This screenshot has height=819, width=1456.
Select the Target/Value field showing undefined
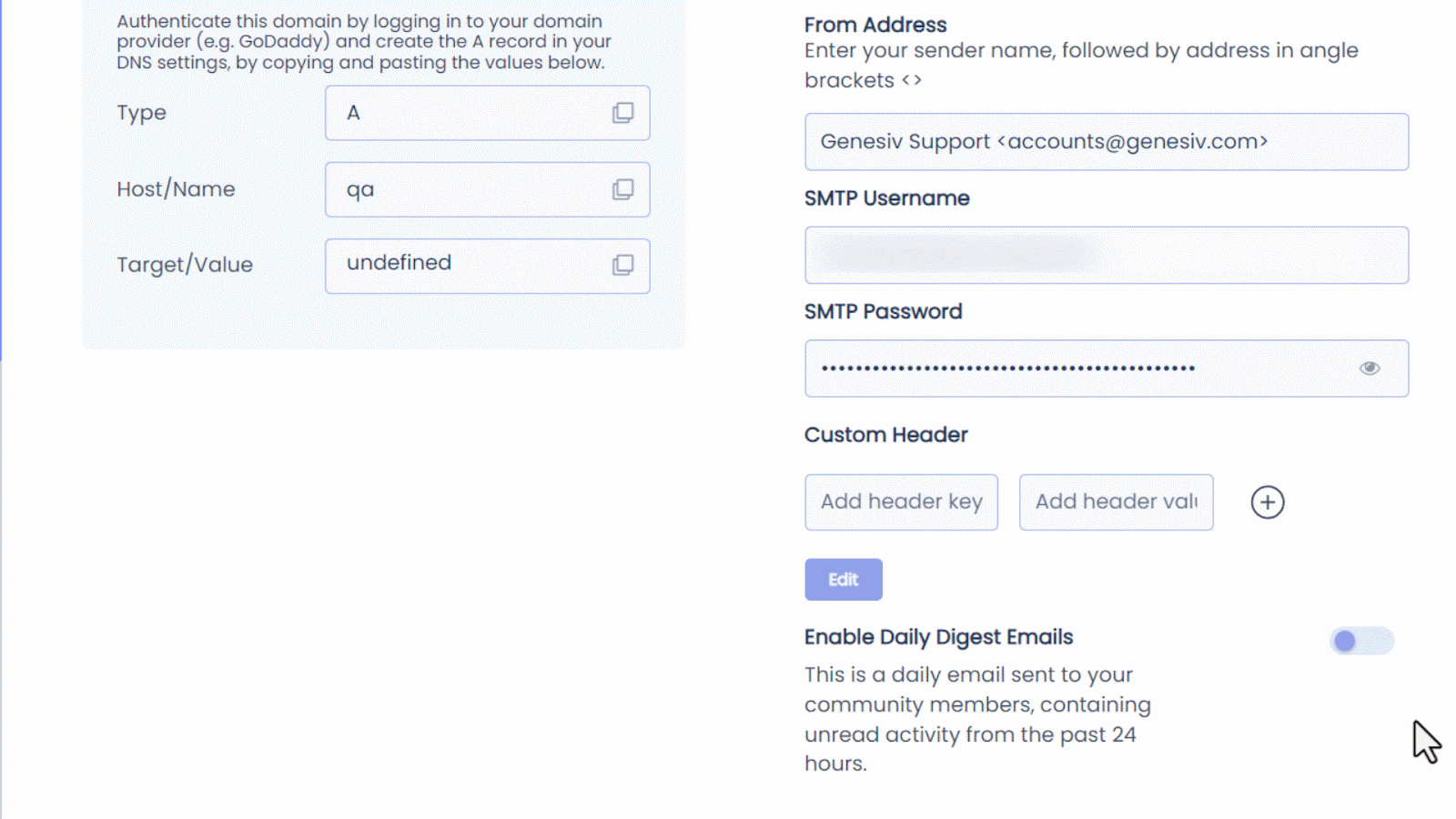(488, 266)
